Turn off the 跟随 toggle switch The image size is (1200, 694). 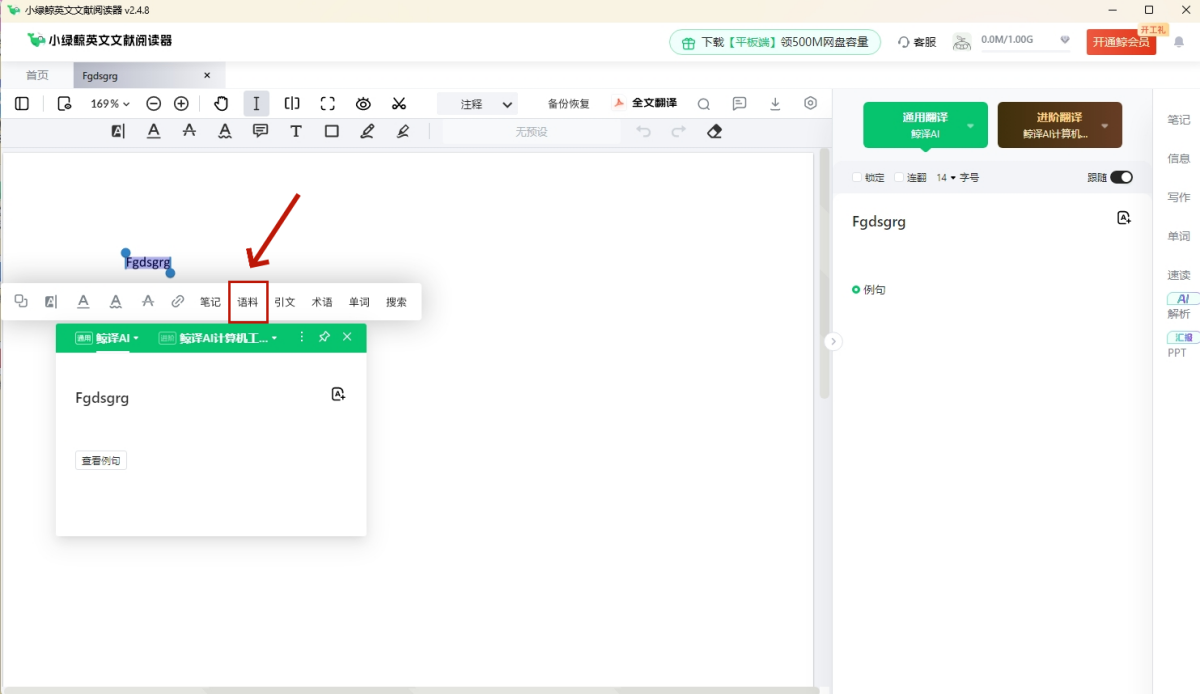coord(1121,177)
